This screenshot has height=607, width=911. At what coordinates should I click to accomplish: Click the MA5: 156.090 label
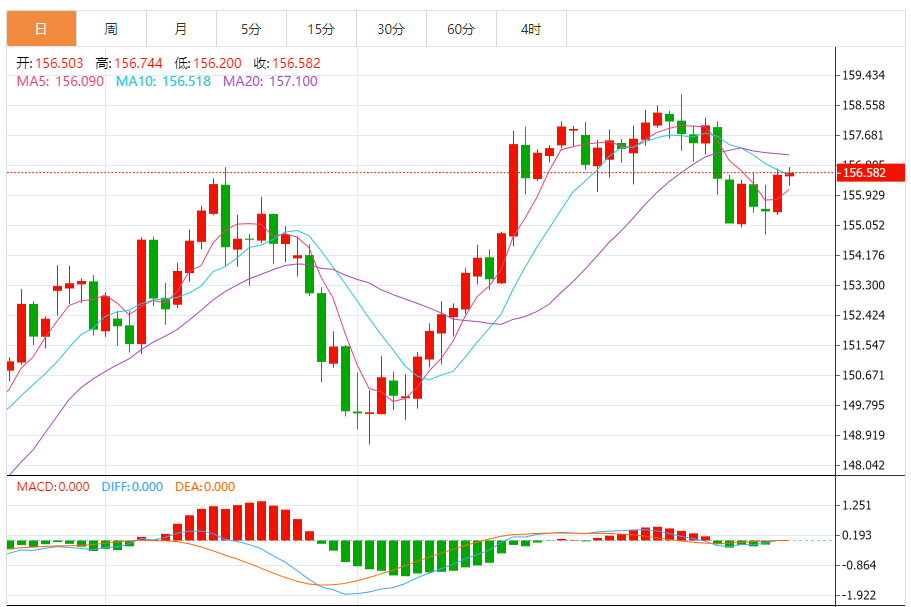(60, 81)
